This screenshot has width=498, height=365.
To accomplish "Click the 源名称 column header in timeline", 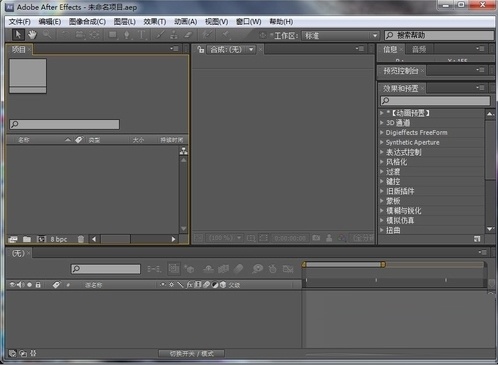I will pos(94,285).
